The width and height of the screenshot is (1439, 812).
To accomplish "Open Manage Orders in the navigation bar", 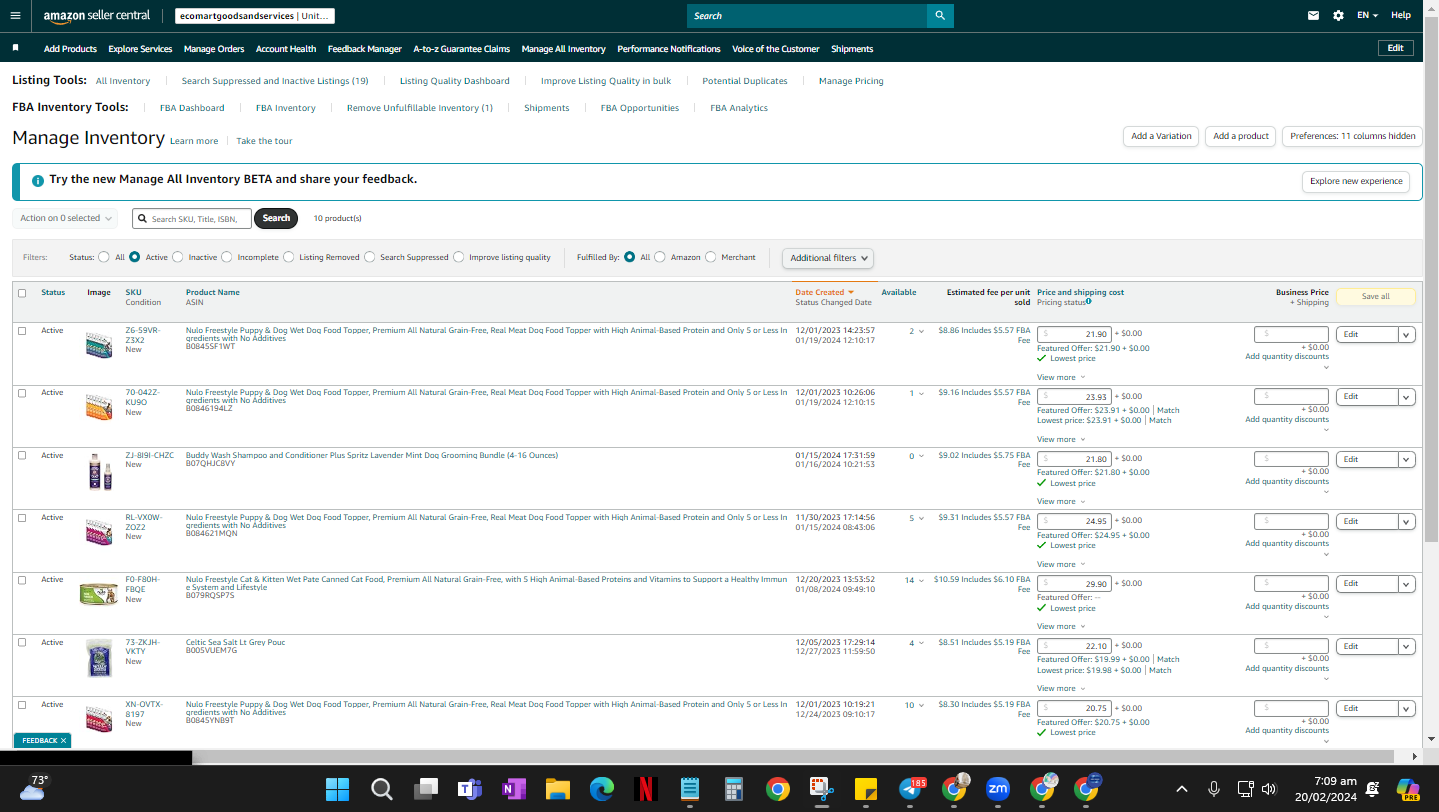I will click(x=214, y=49).
